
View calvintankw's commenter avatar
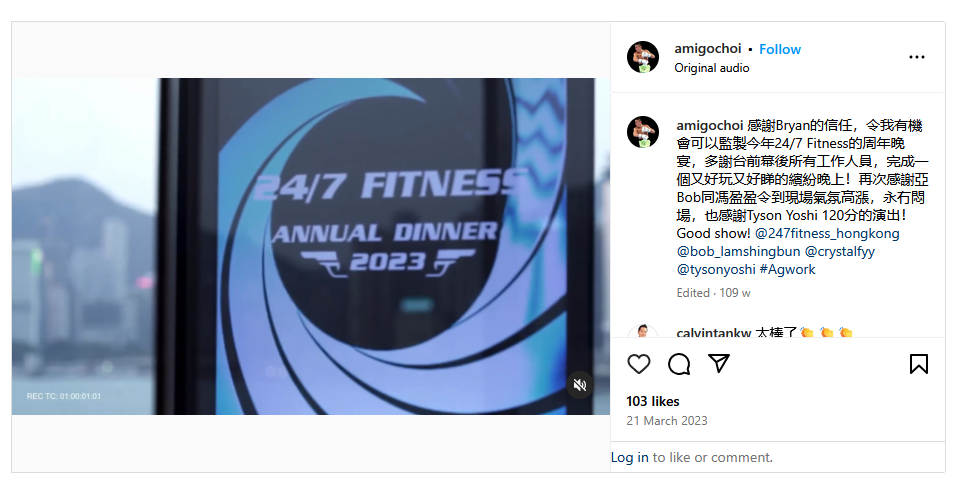pyautogui.click(x=643, y=331)
